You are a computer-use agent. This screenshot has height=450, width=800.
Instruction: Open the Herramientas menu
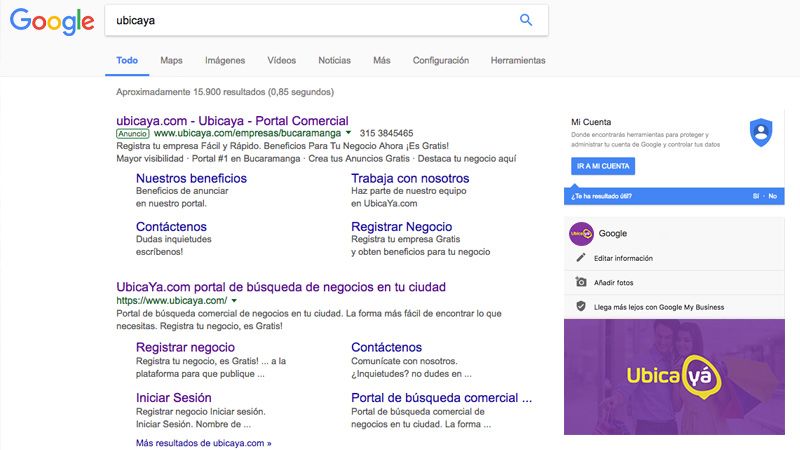click(518, 60)
